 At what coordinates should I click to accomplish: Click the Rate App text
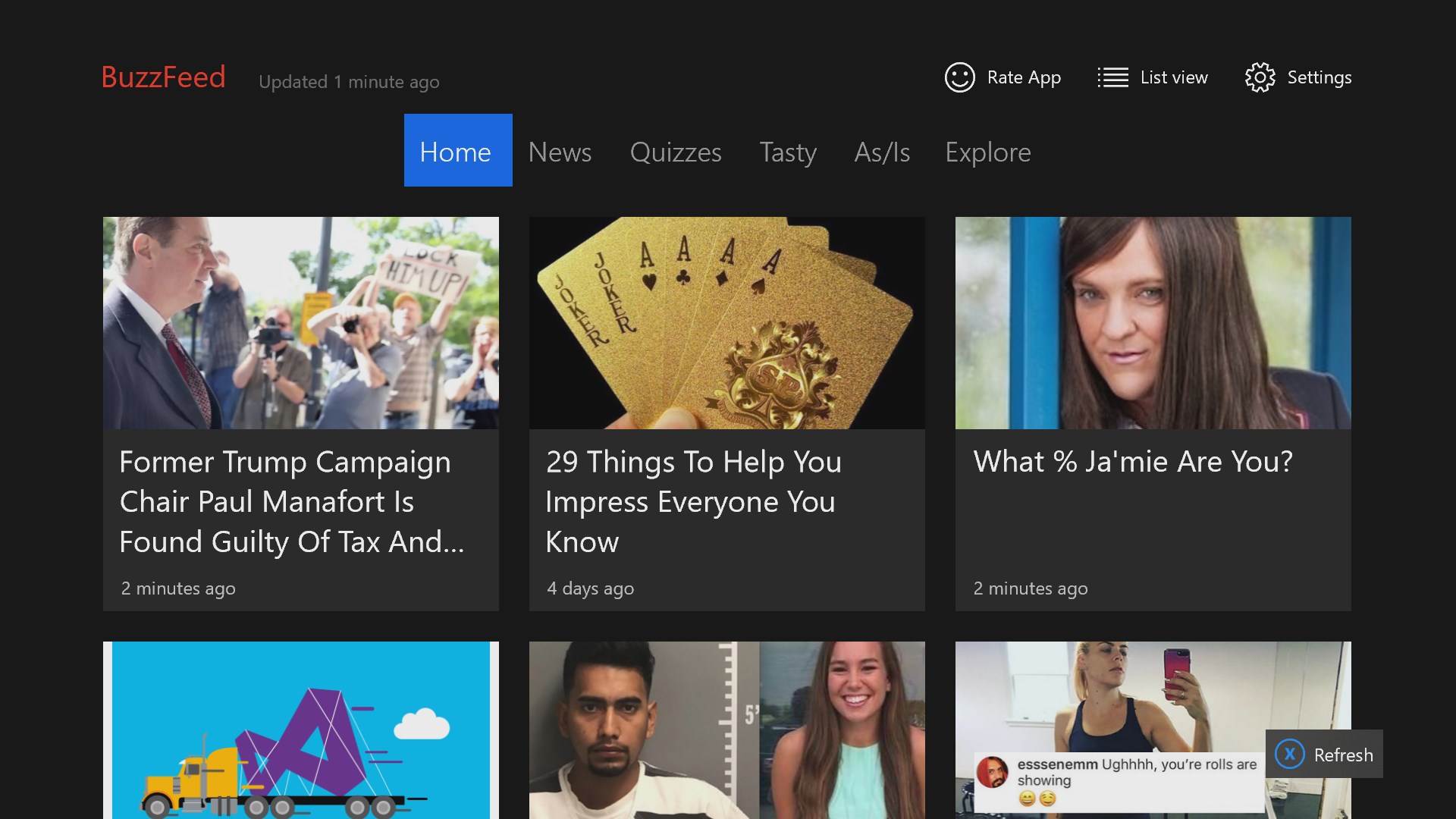(x=1023, y=77)
